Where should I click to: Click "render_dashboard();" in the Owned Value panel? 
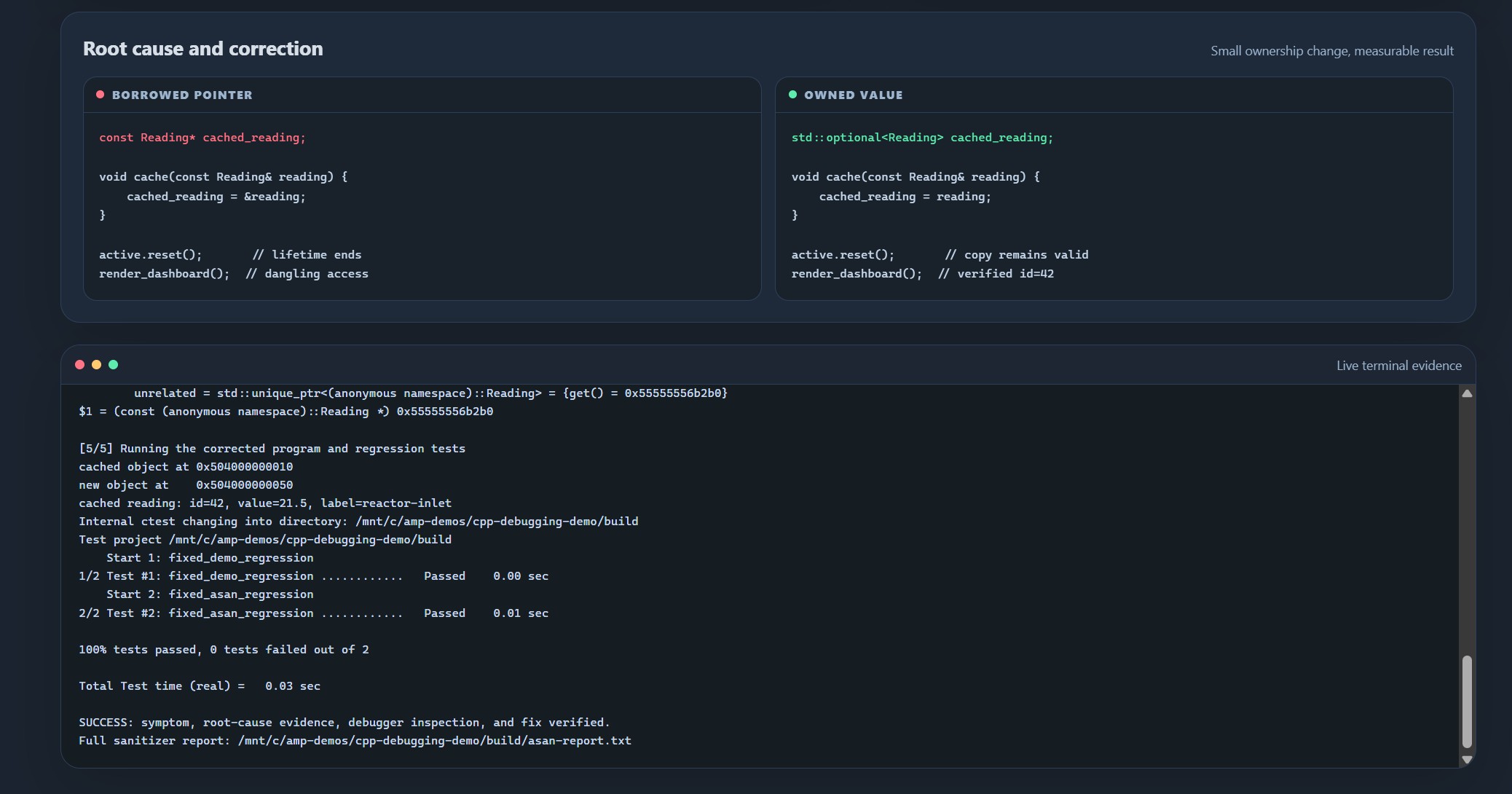pos(857,274)
